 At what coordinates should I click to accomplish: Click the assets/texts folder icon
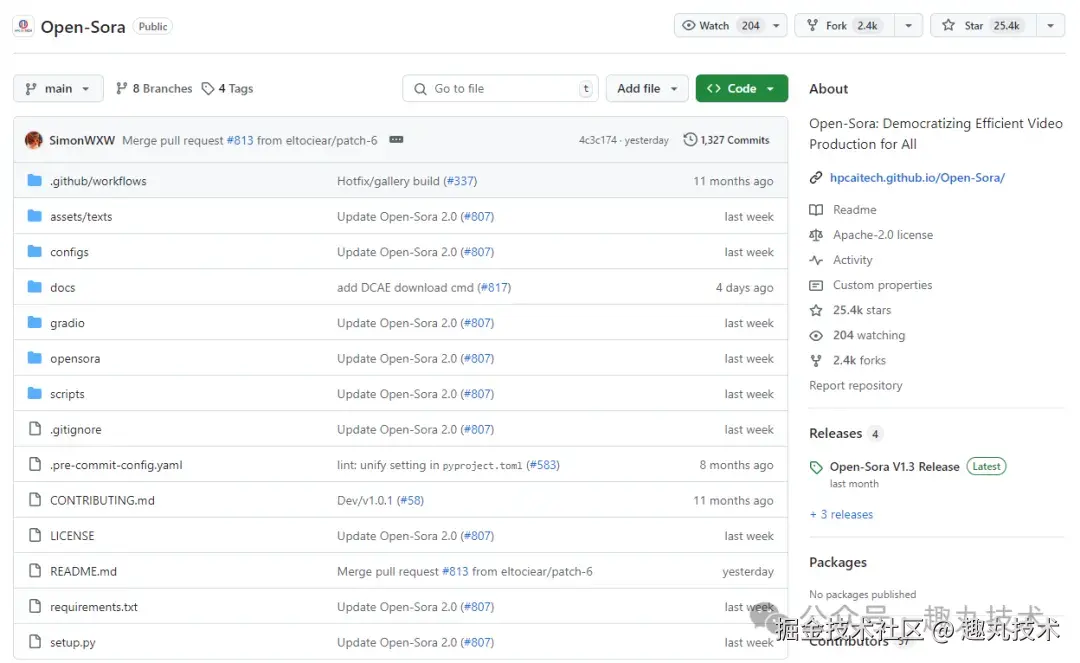(34, 216)
